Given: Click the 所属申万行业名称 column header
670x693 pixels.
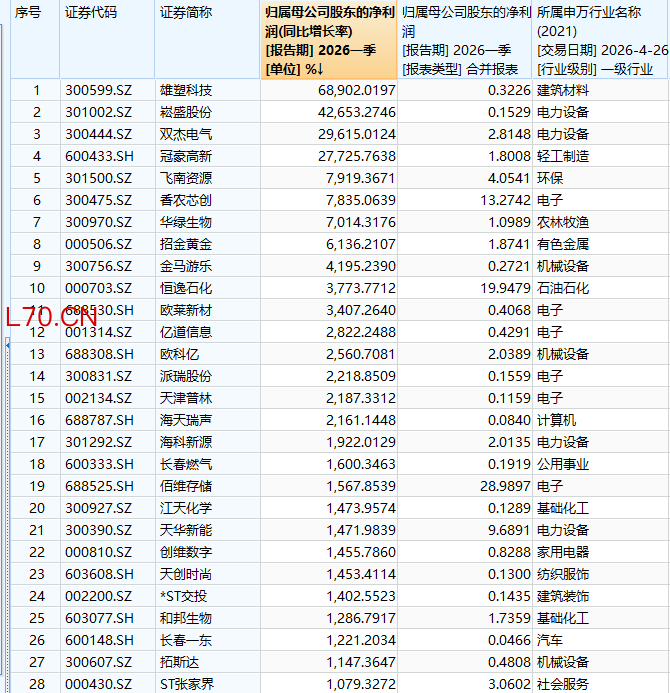Looking at the screenshot, I should 601,40.
